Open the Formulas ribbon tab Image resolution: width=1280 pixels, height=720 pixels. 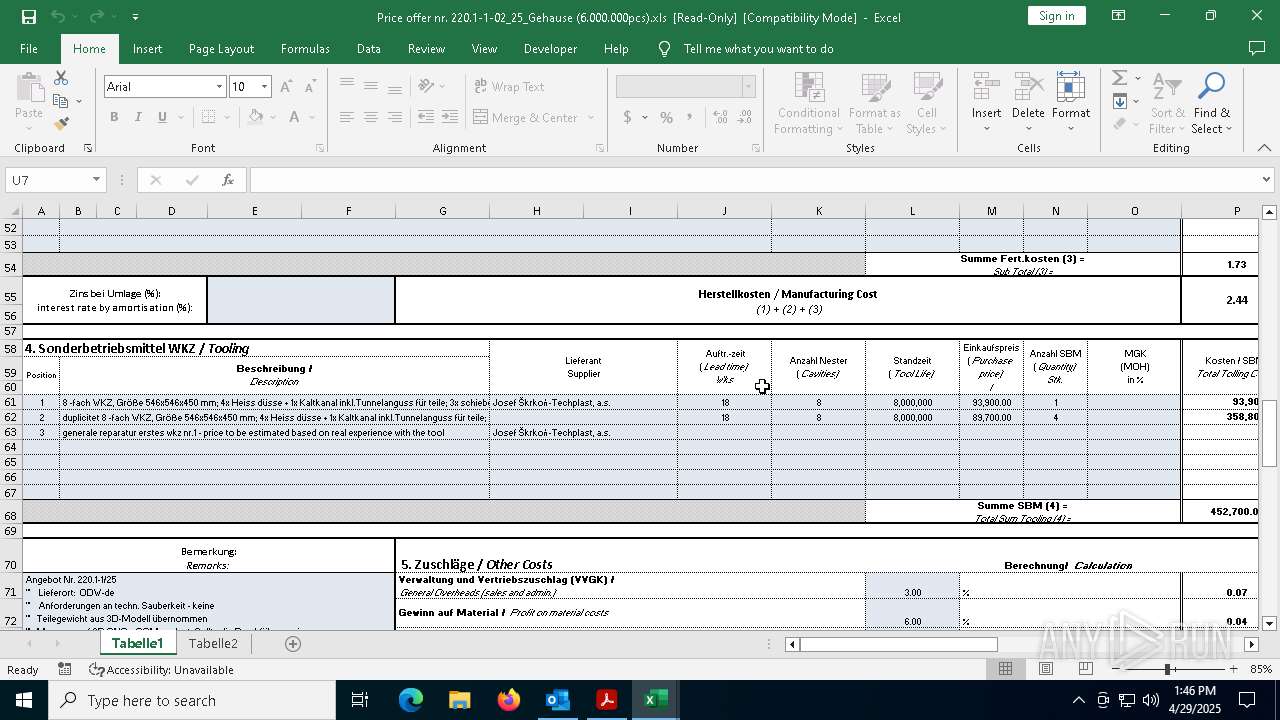point(305,49)
